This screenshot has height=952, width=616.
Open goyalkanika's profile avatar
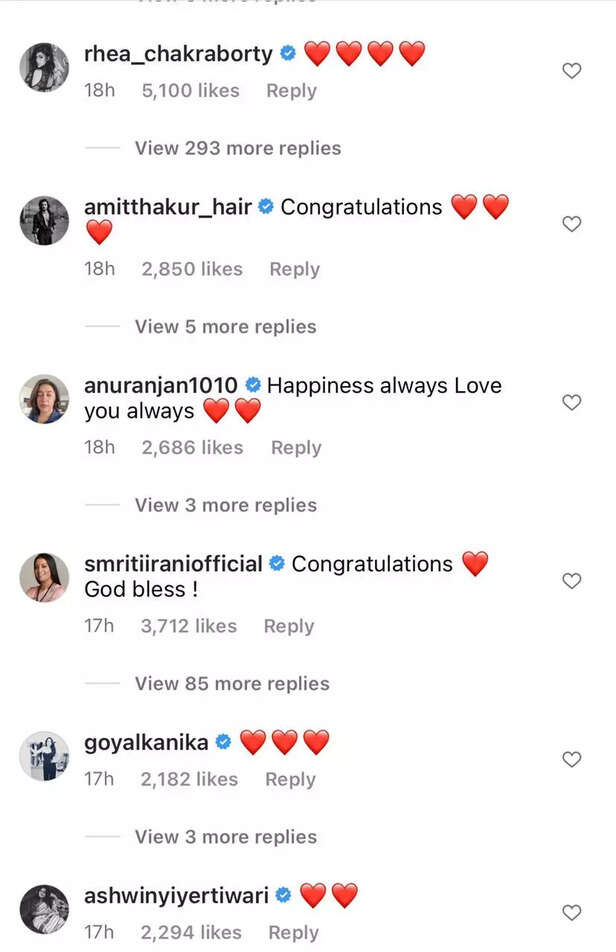[x=45, y=755]
